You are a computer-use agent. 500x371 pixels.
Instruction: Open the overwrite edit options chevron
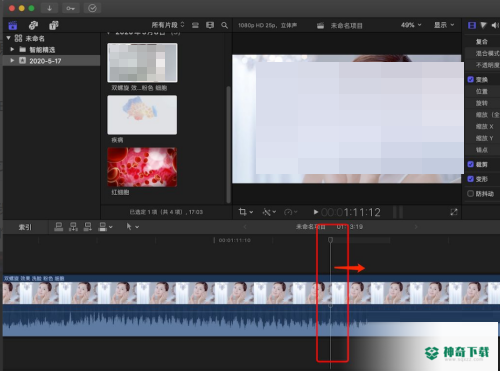[111, 227]
